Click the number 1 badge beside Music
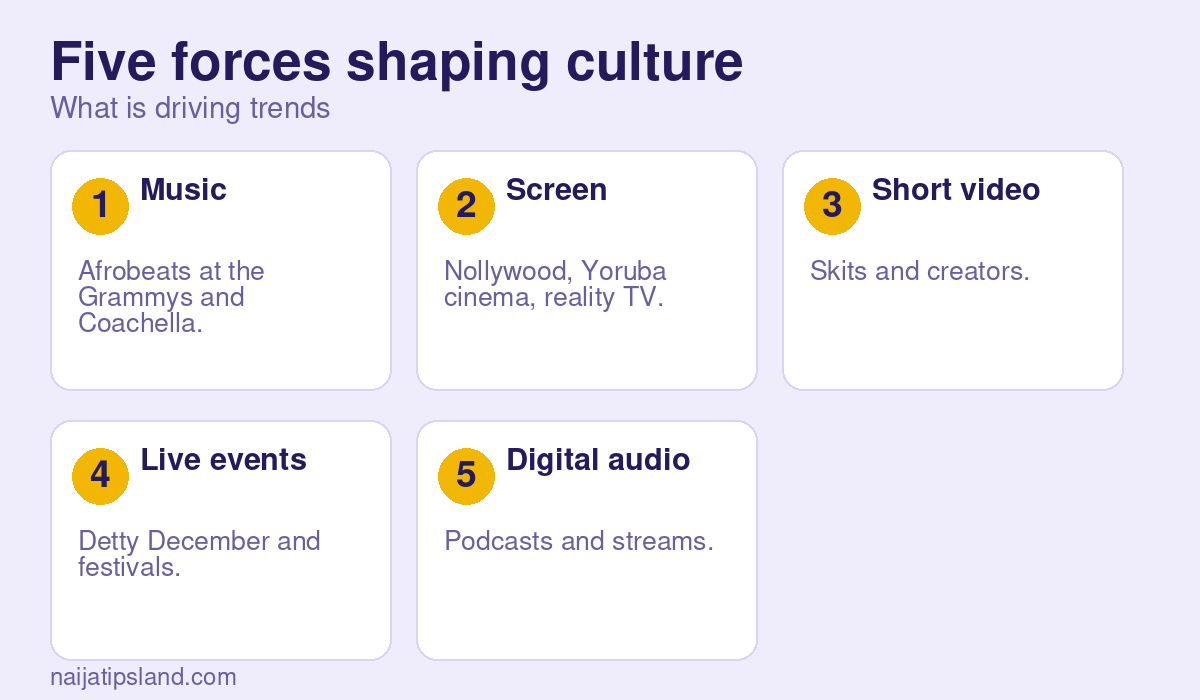The image size is (1200, 700). point(100,206)
